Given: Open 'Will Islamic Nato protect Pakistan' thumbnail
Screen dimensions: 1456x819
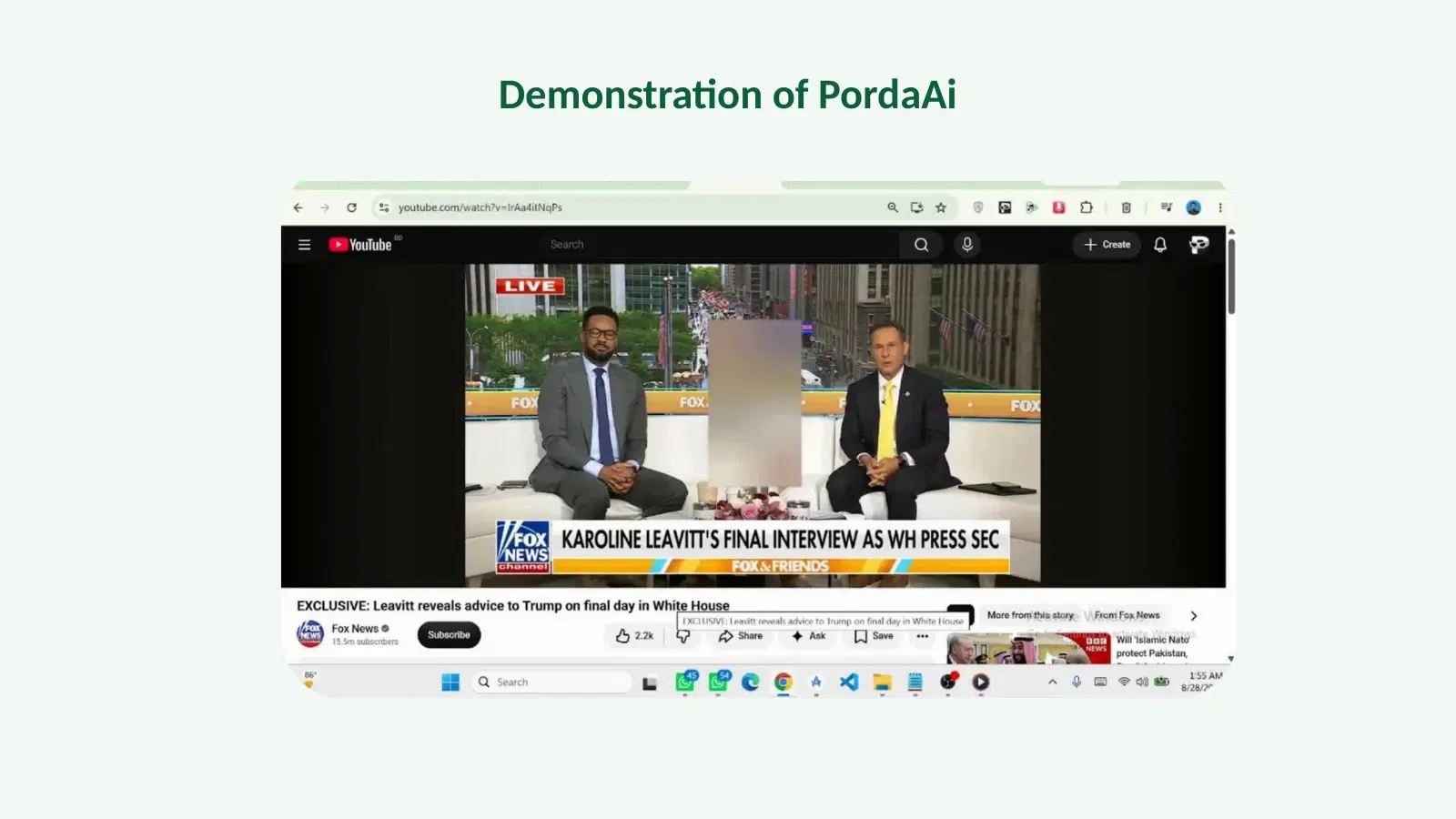Looking at the screenshot, I should pos(1028,649).
